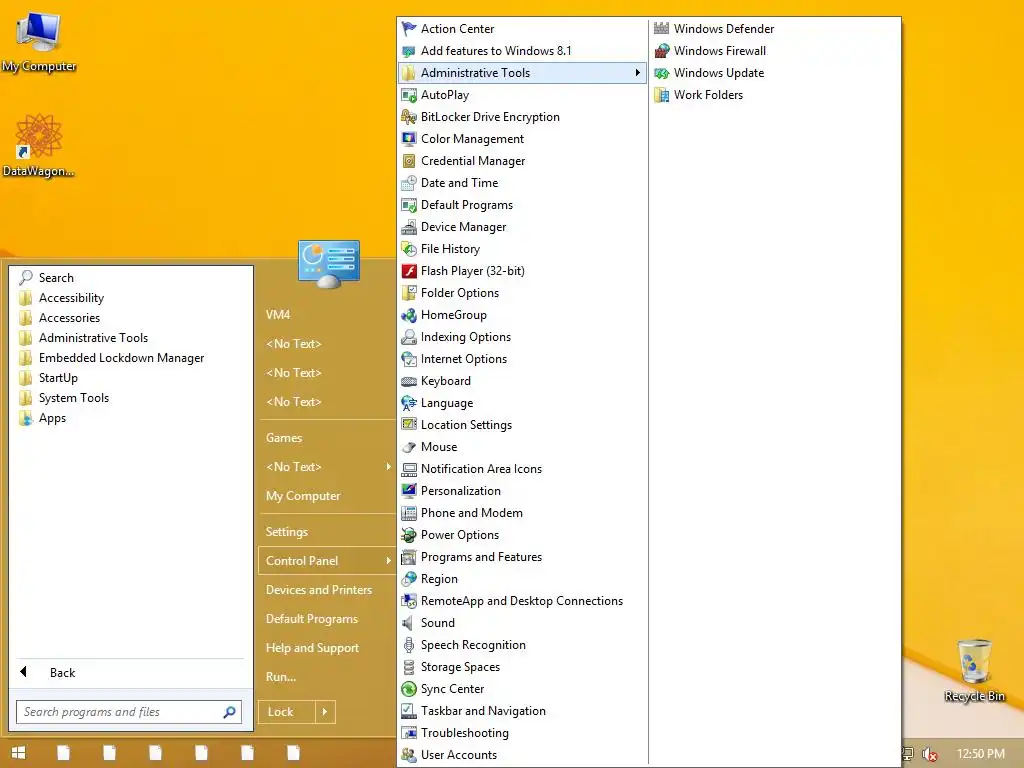Viewport: 1024px width, 768px height.
Task: Open Programs and Features
Action: point(522,557)
